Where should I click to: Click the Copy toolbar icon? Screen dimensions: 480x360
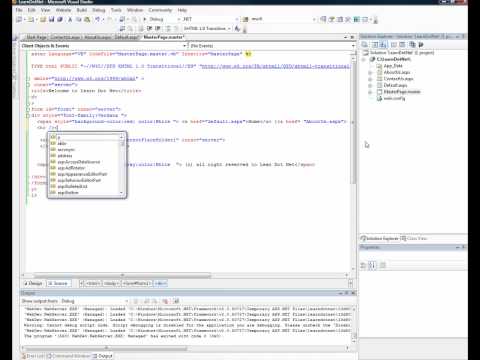(x=79, y=19)
